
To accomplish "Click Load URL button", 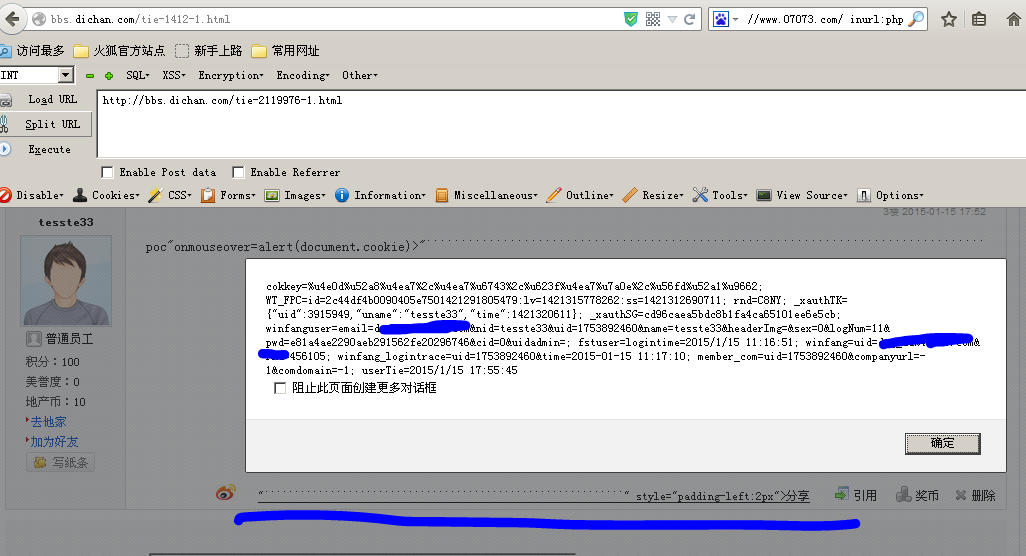I will click(46, 99).
